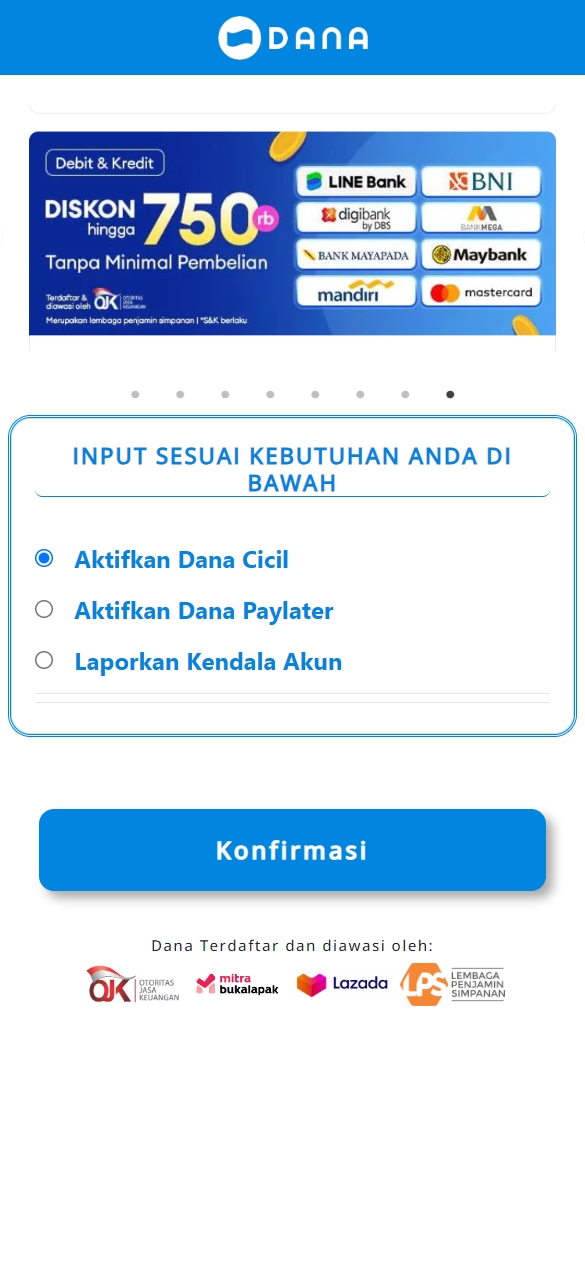Tap the digibank by DBS logo
The height and width of the screenshot is (1266, 585).
point(355,218)
